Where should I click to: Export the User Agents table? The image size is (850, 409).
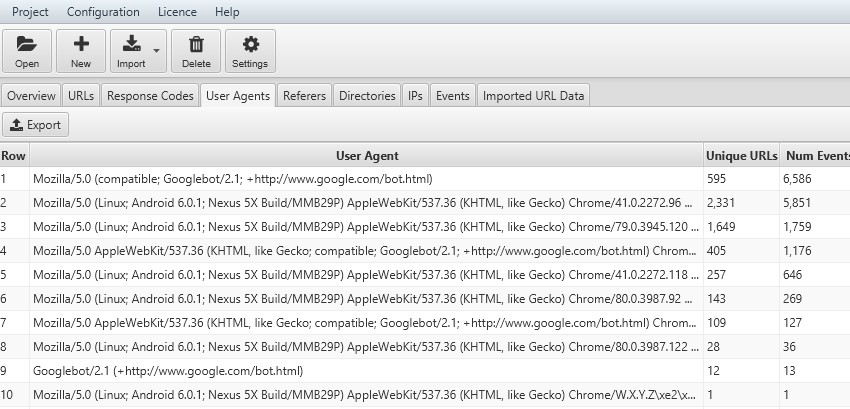(35, 125)
